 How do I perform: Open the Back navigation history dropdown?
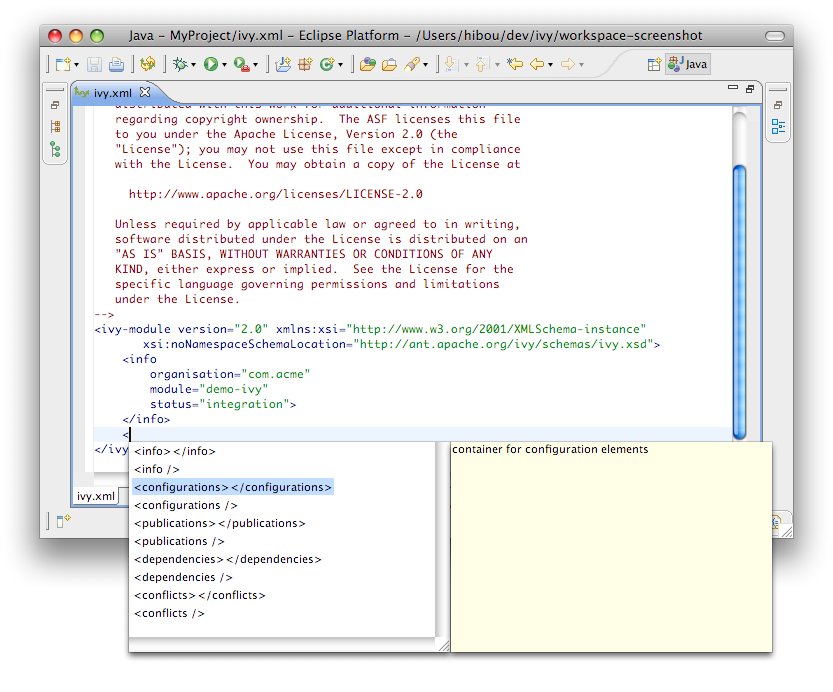551,66
